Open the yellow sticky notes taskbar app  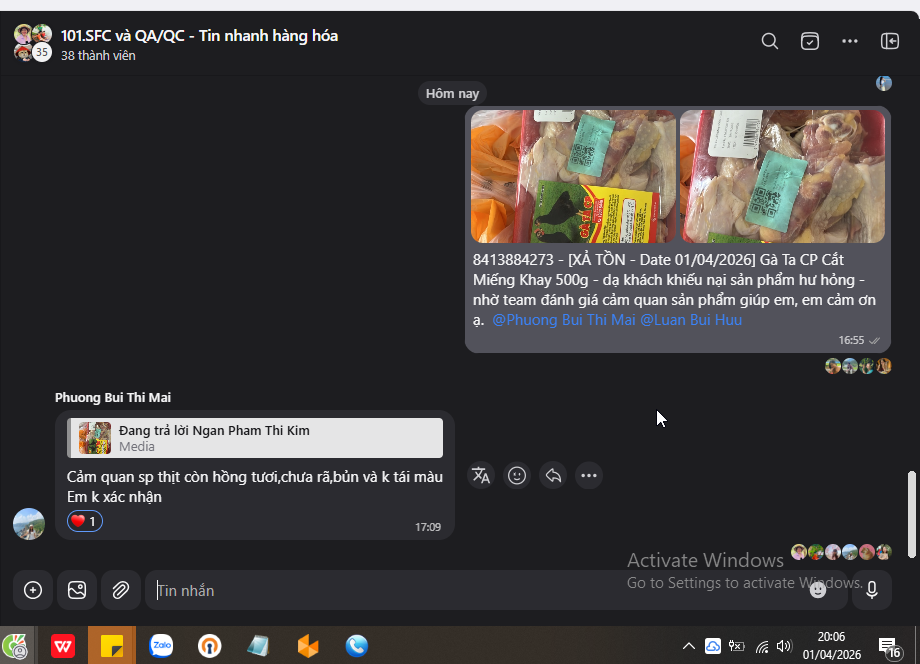click(x=111, y=646)
